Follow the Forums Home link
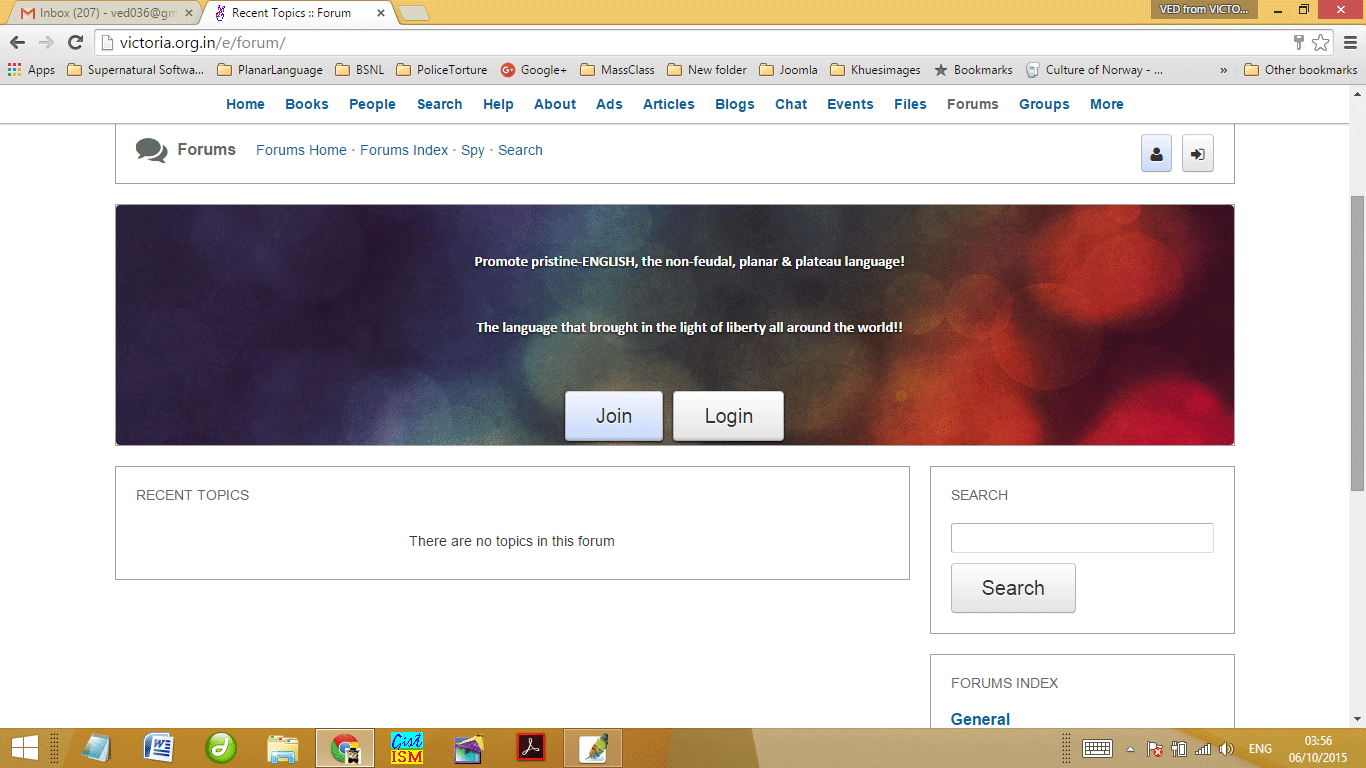Screen dimensions: 1366x768 coord(301,150)
